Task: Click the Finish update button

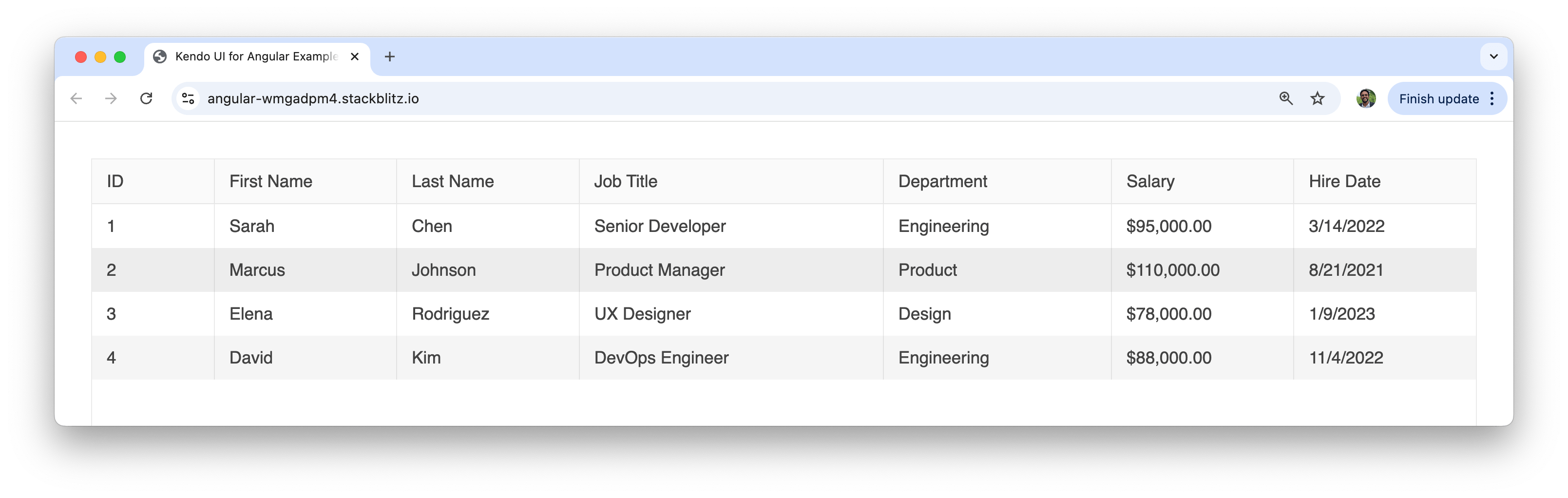Action: (x=1438, y=98)
